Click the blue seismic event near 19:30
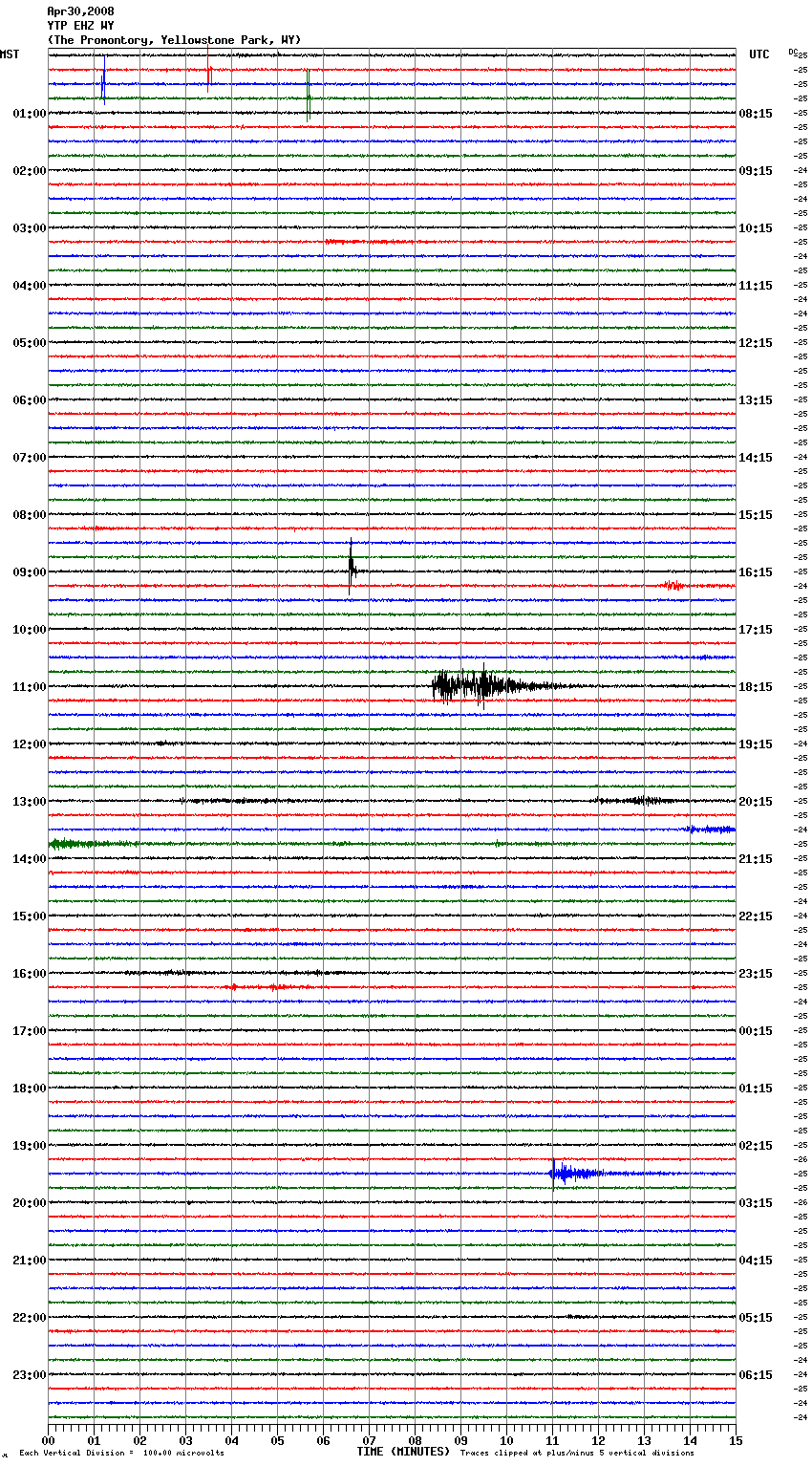 [564, 1173]
